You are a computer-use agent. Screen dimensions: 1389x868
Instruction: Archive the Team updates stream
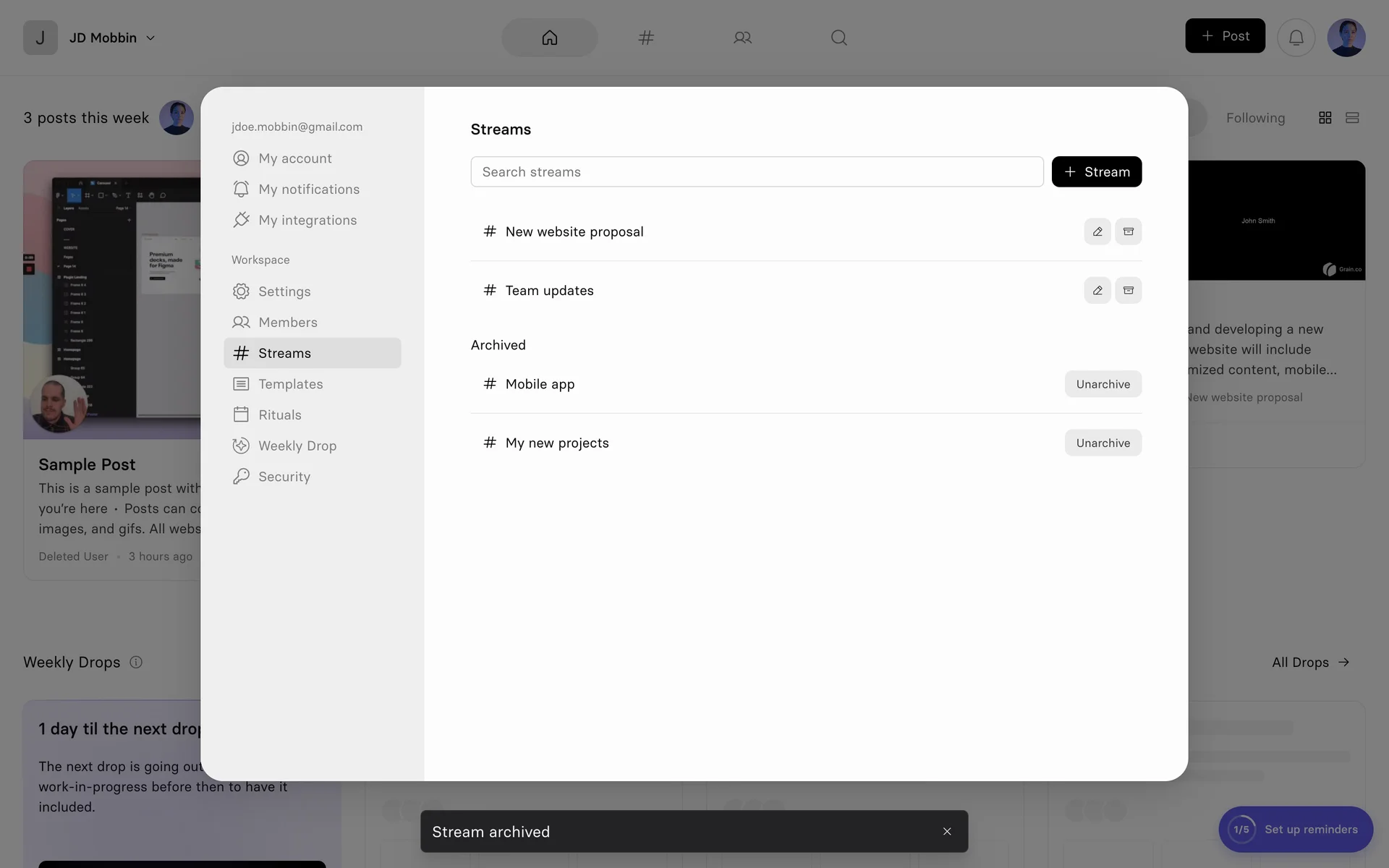[1128, 290]
